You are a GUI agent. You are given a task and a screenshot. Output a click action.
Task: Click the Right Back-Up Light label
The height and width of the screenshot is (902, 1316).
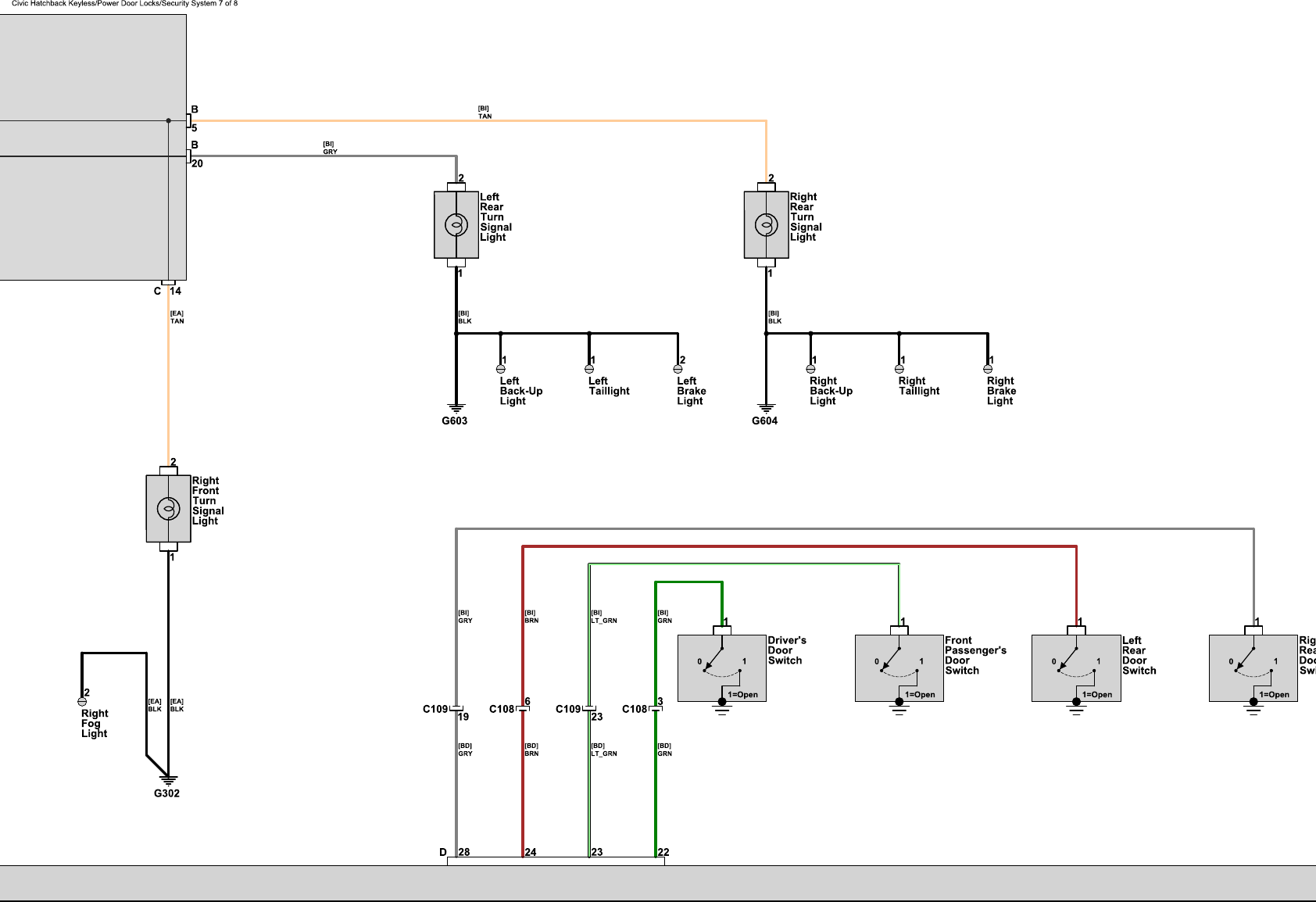[831, 391]
